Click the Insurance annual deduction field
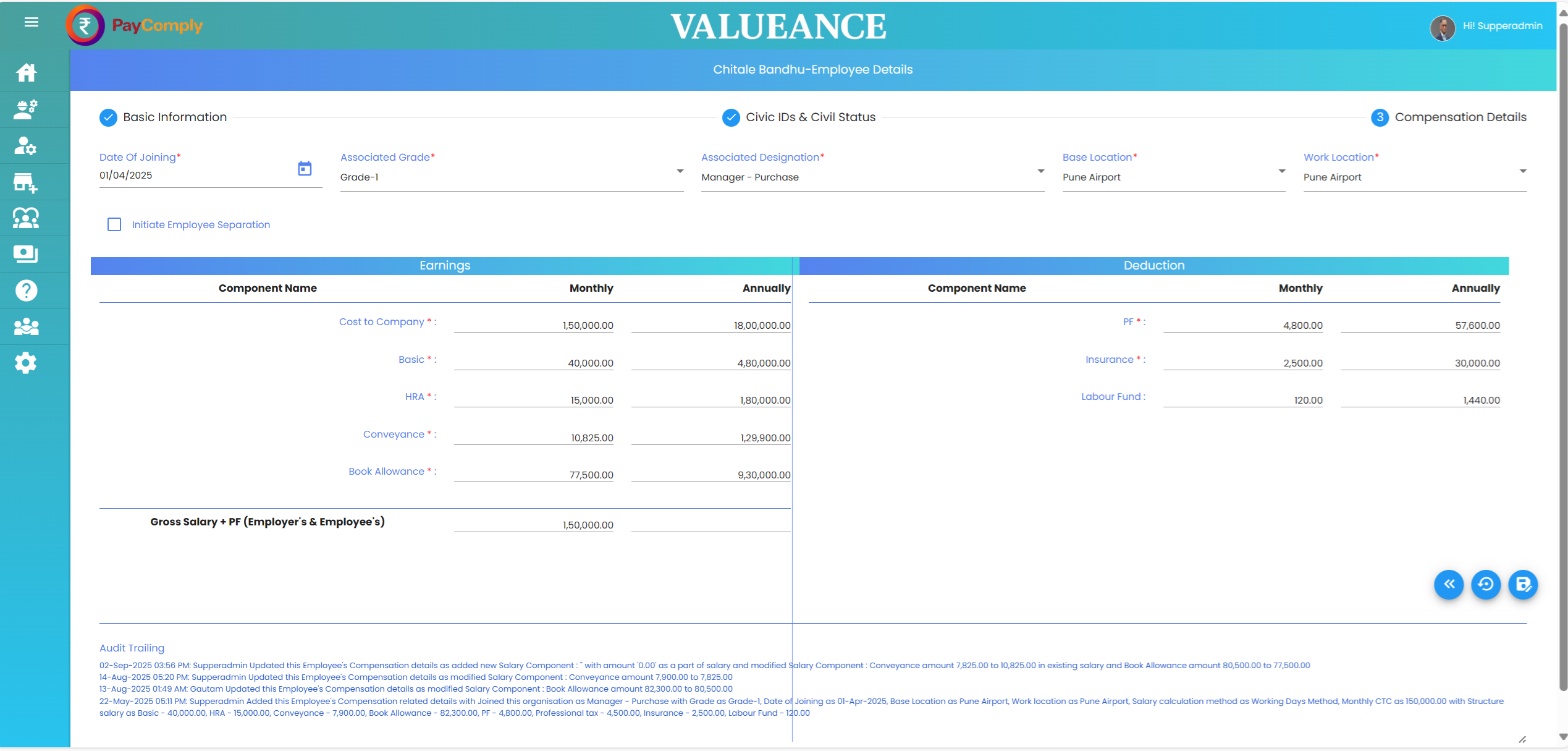Viewport: 1568px width, 751px height. pos(1420,363)
